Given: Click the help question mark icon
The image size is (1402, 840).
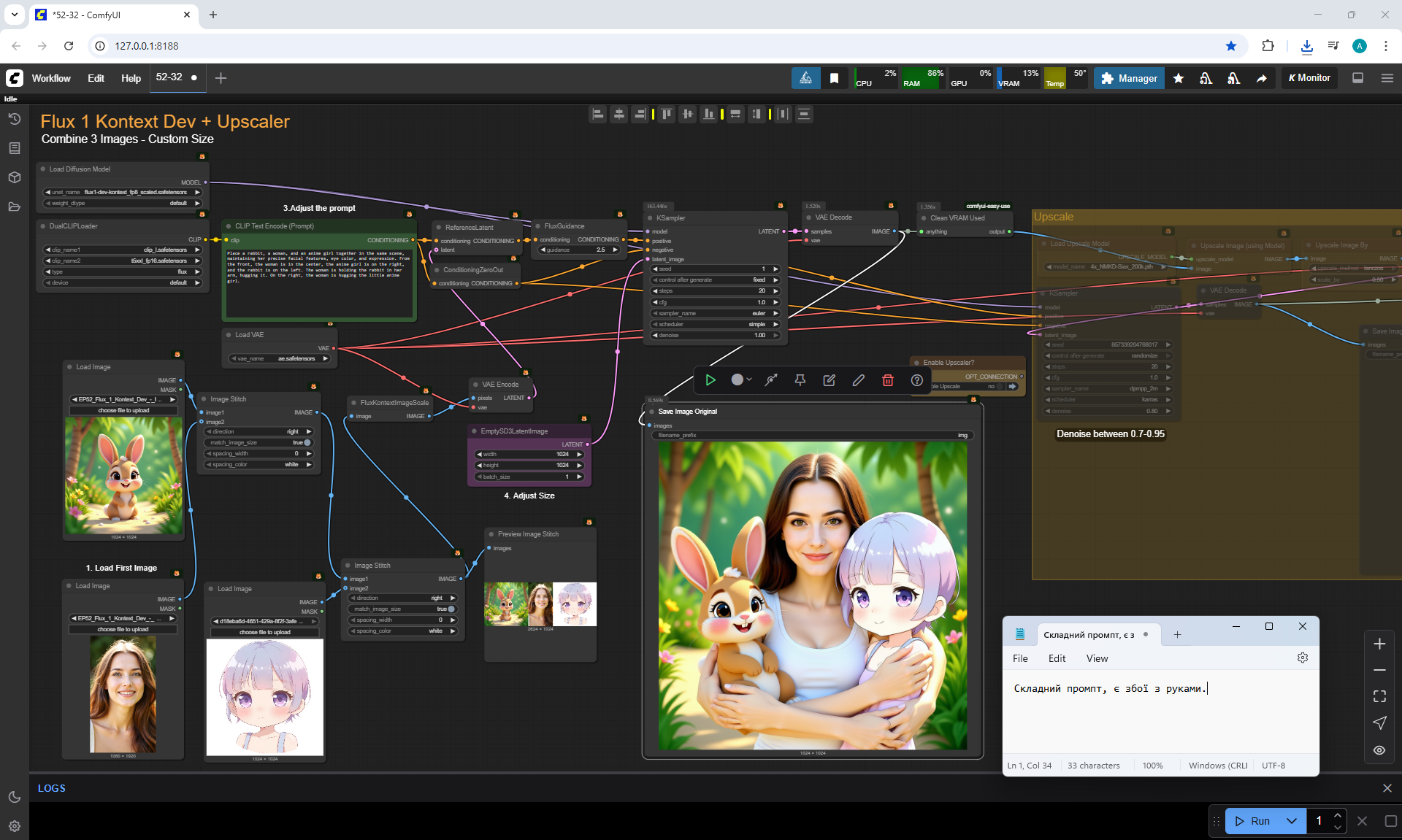Looking at the screenshot, I should point(916,380).
